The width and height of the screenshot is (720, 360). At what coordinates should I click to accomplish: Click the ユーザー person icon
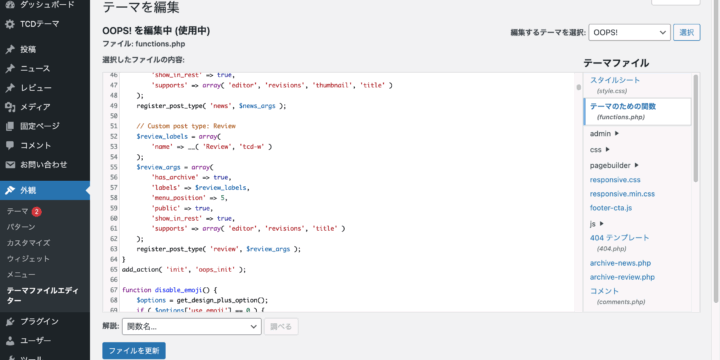[x=10, y=341]
